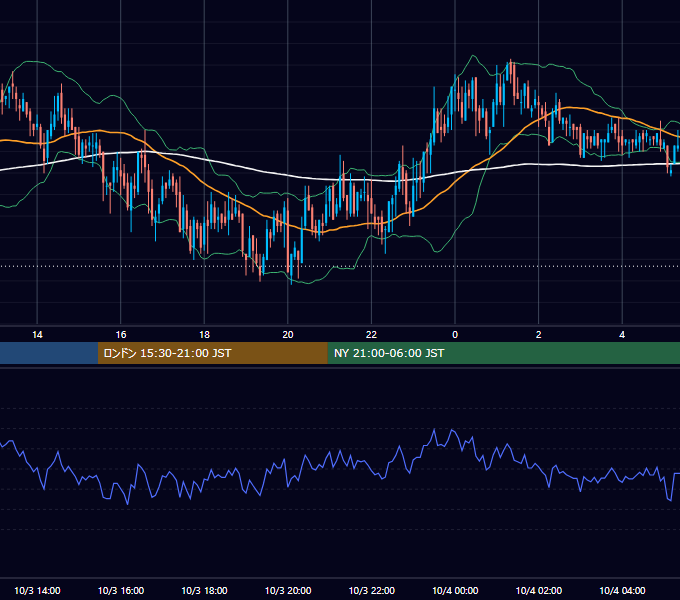Click the ロンドン 15:30-21:00 JST session band
The width and height of the screenshot is (680, 600).
tap(212, 353)
